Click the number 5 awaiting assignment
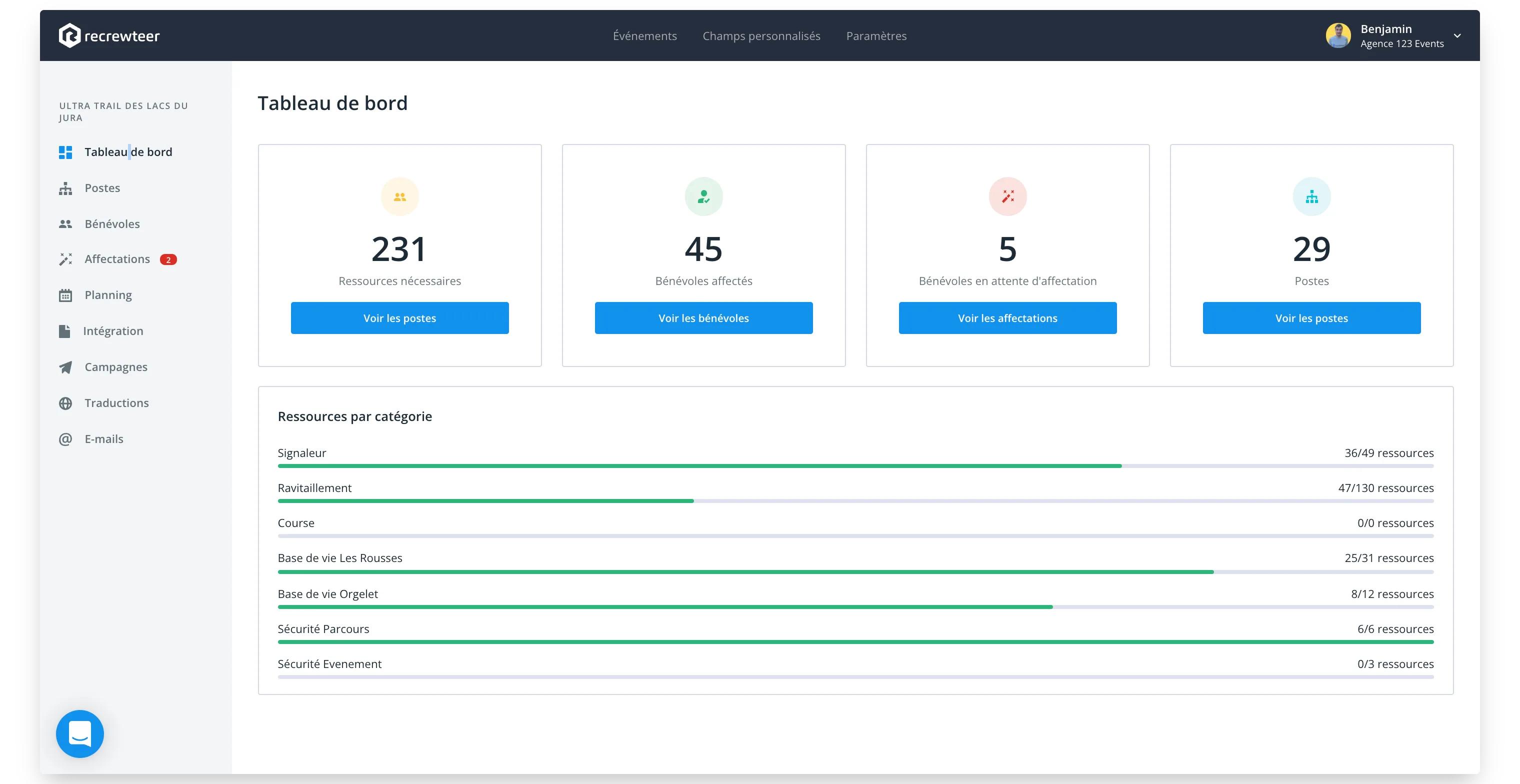The height and width of the screenshot is (784, 1520). 1008,249
